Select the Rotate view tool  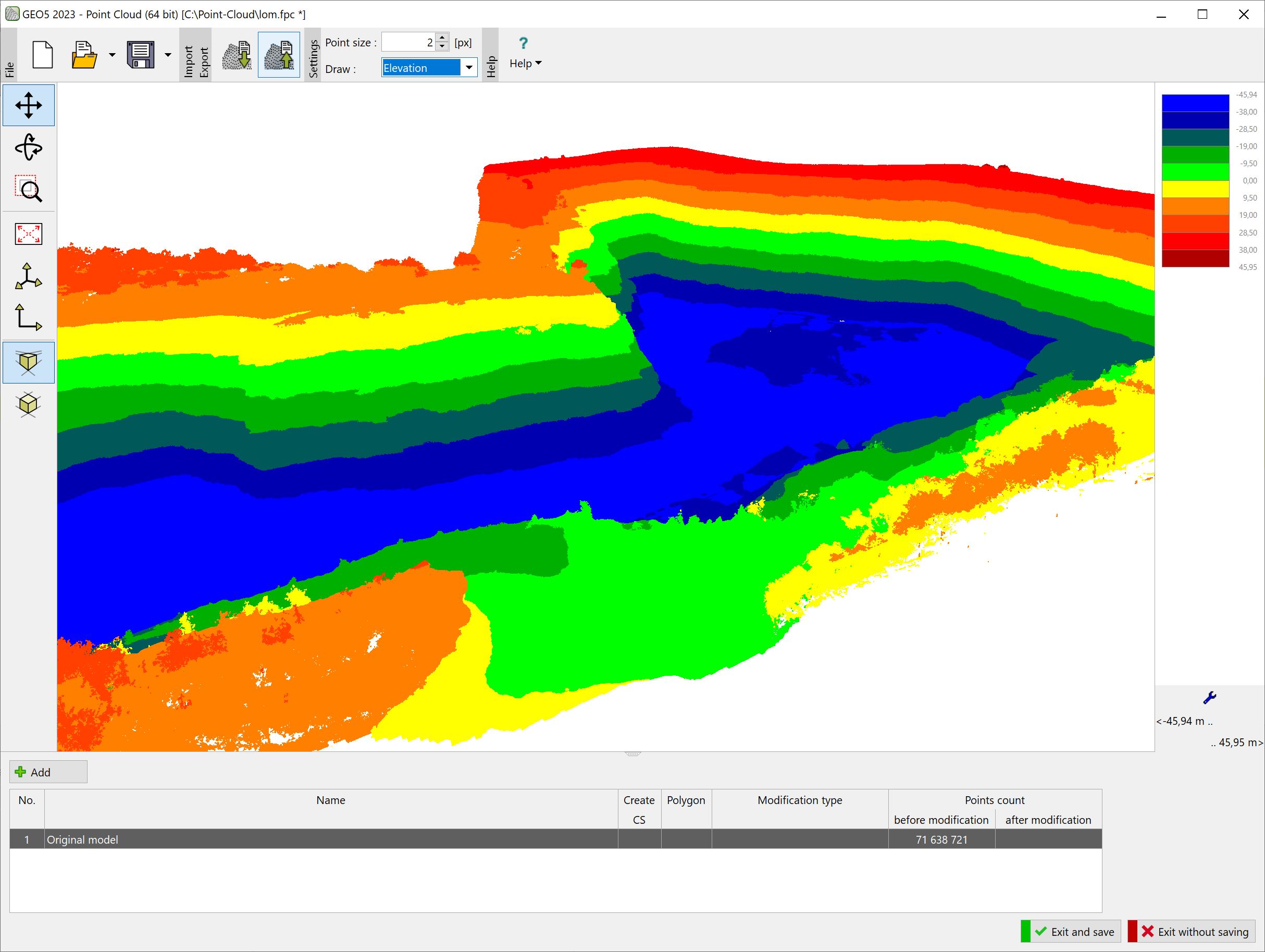[x=28, y=147]
